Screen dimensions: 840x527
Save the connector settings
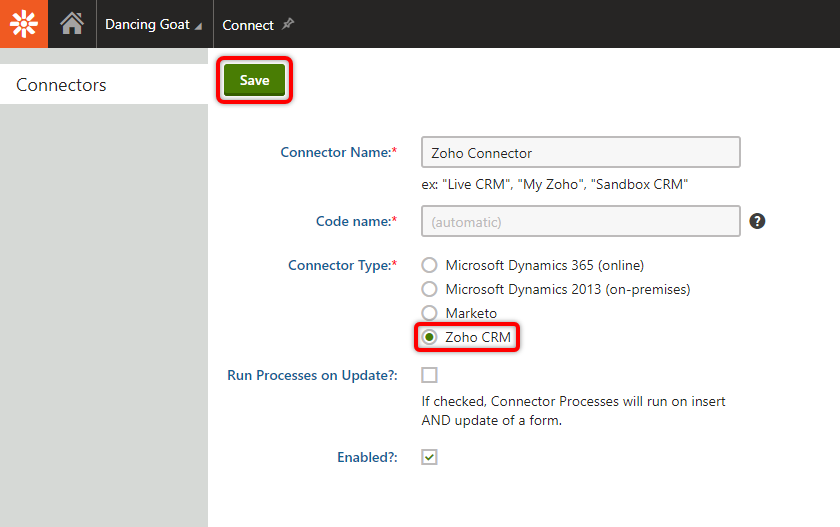(x=254, y=80)
